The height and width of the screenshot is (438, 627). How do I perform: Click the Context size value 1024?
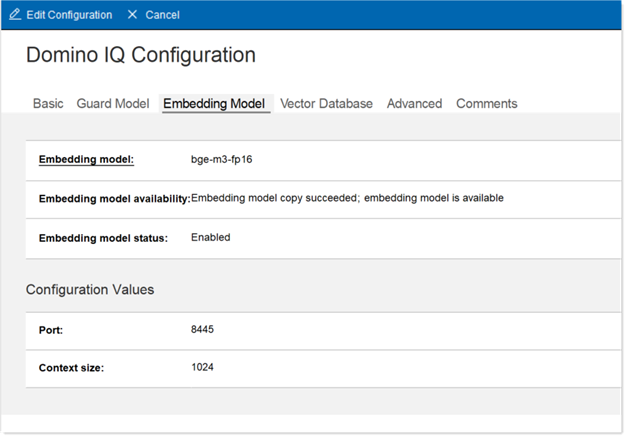[x=203, y=367]
